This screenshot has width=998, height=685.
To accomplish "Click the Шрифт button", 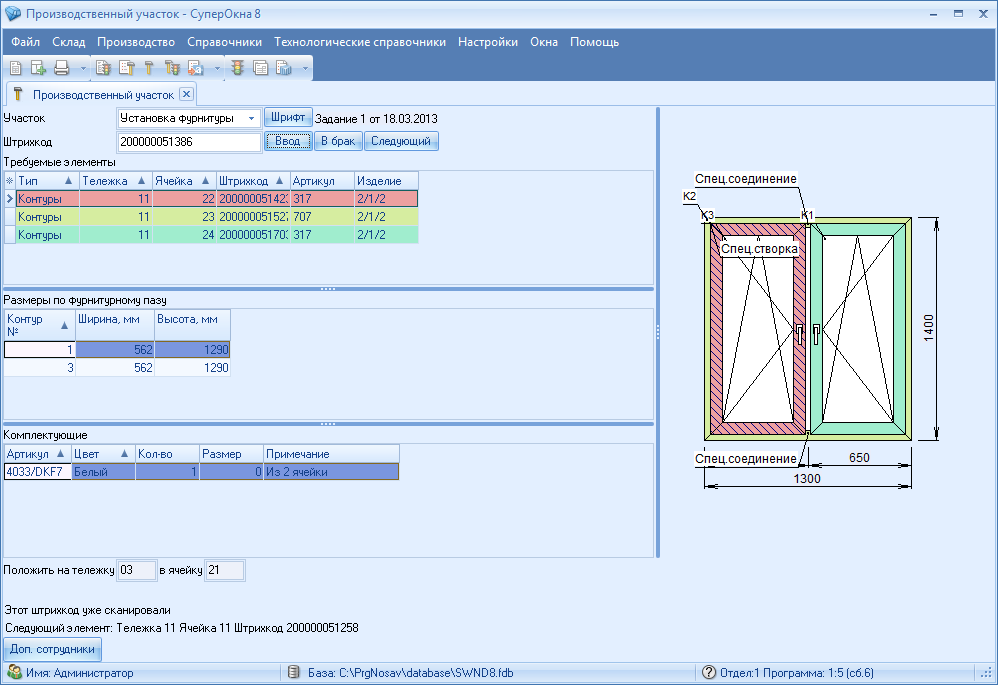I will (288, 117).
